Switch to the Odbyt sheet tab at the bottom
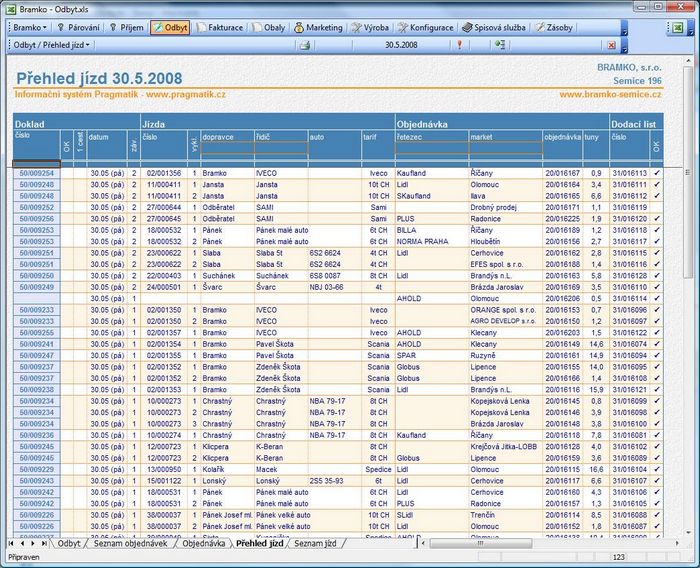 pos(69,543)
